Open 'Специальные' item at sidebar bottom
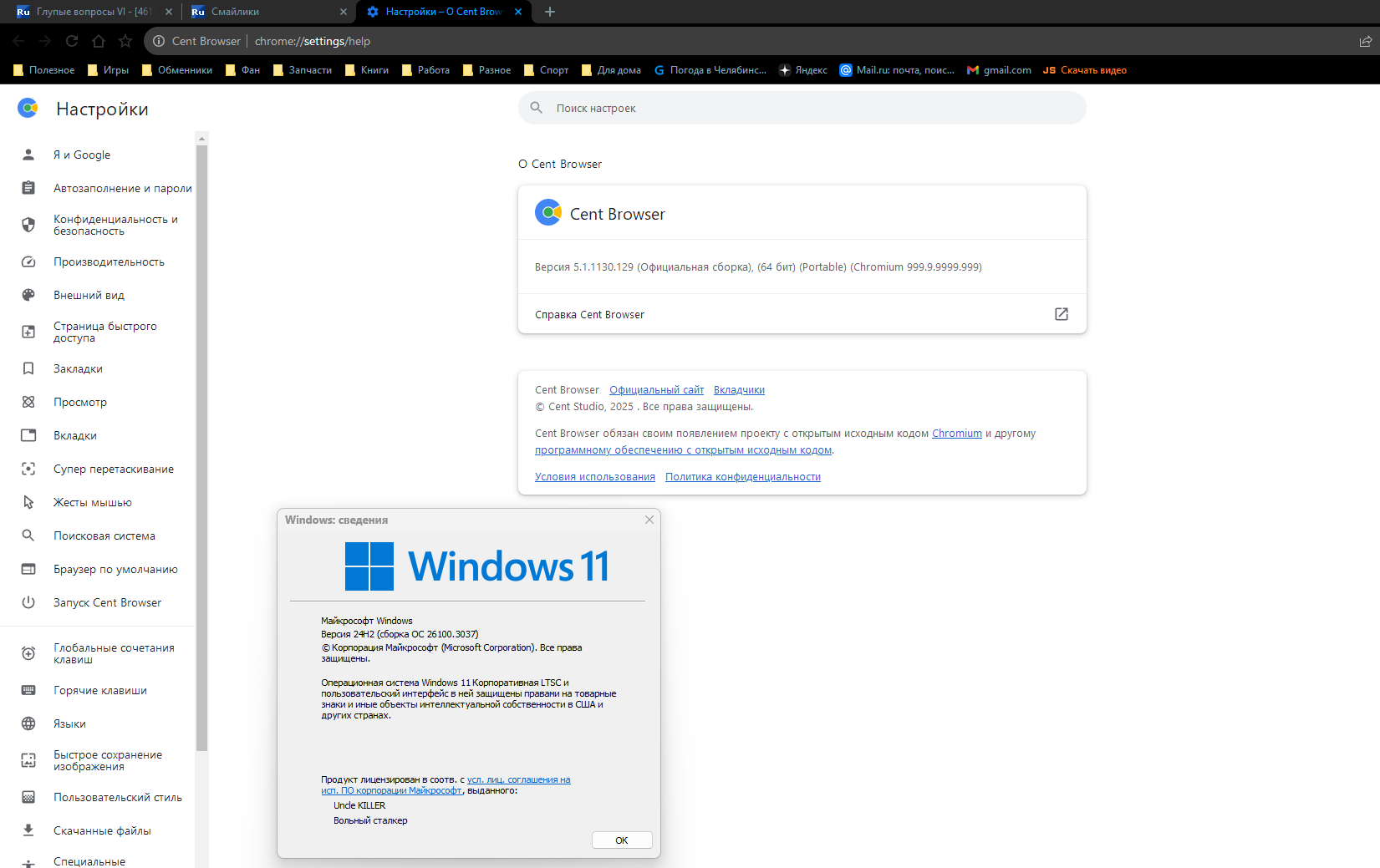The width and height of the screenshot is (1380, 868). pos(89,861)
